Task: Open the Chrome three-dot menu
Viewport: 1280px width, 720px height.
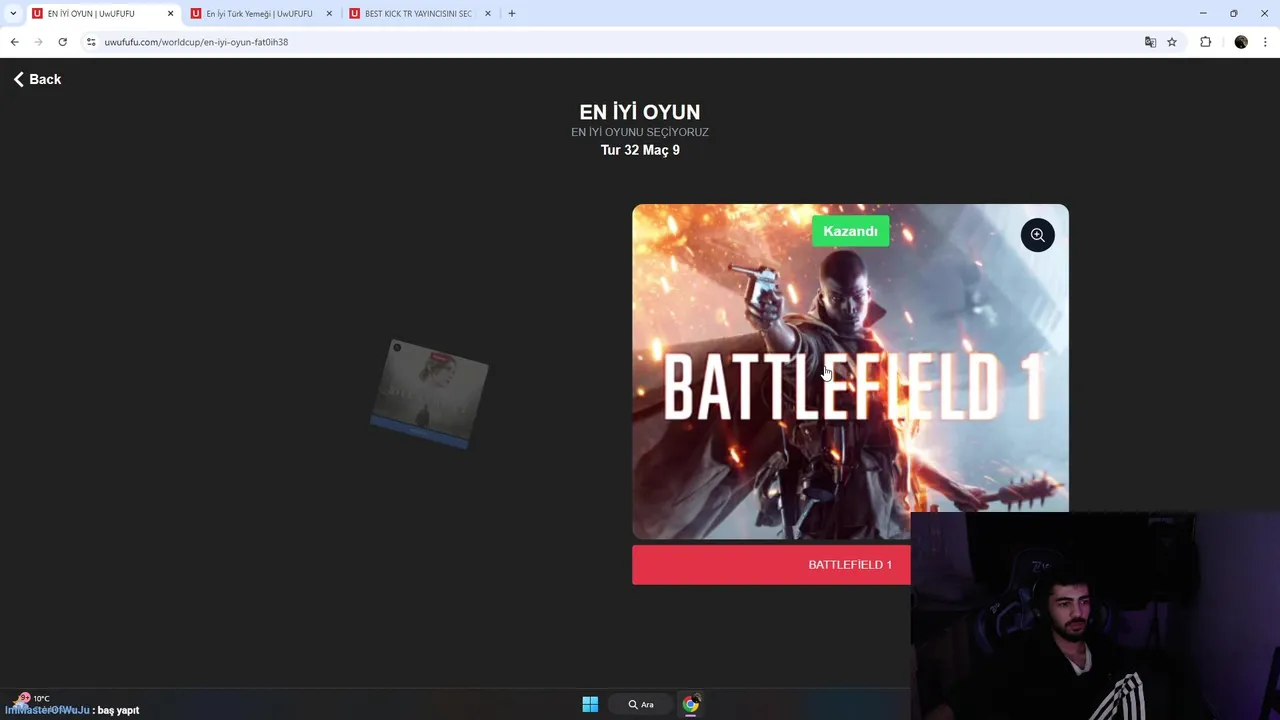Action: (1266, 42)
